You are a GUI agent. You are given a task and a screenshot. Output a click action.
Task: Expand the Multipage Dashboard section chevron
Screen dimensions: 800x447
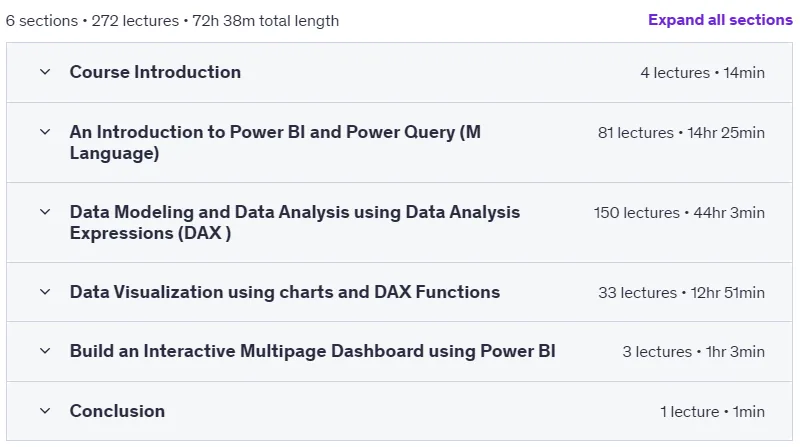pyautogui.click(x=45, y=351)
